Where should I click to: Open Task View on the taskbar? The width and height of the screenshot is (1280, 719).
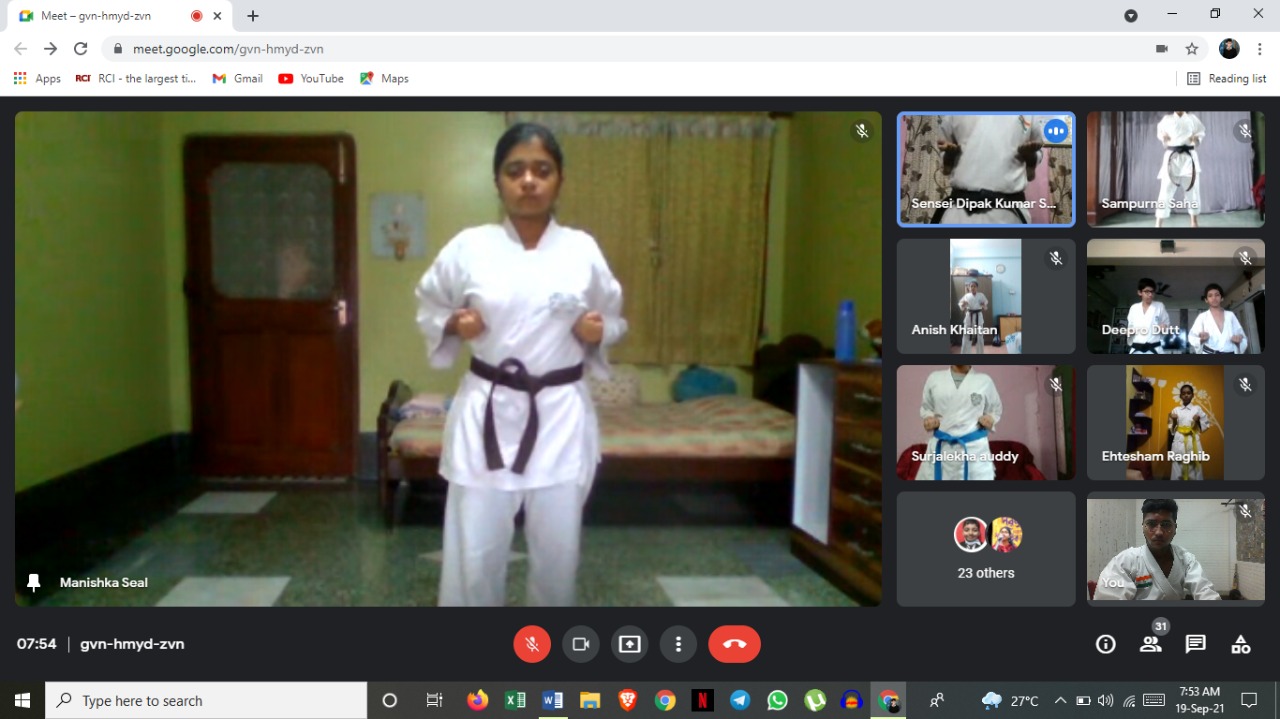coord(434,700)
